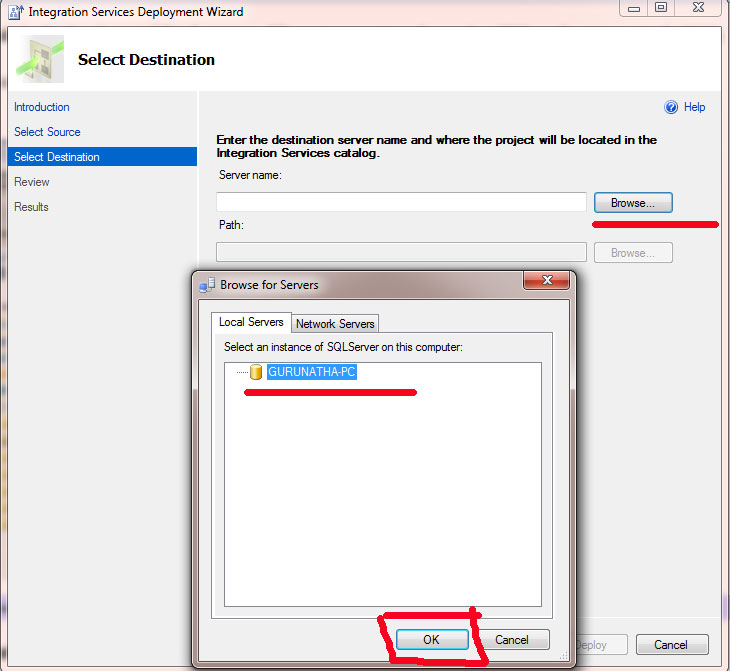Cancel the Browse for Servers dialog
Viewport: 730px width, 671px height.
click(512, 639)
